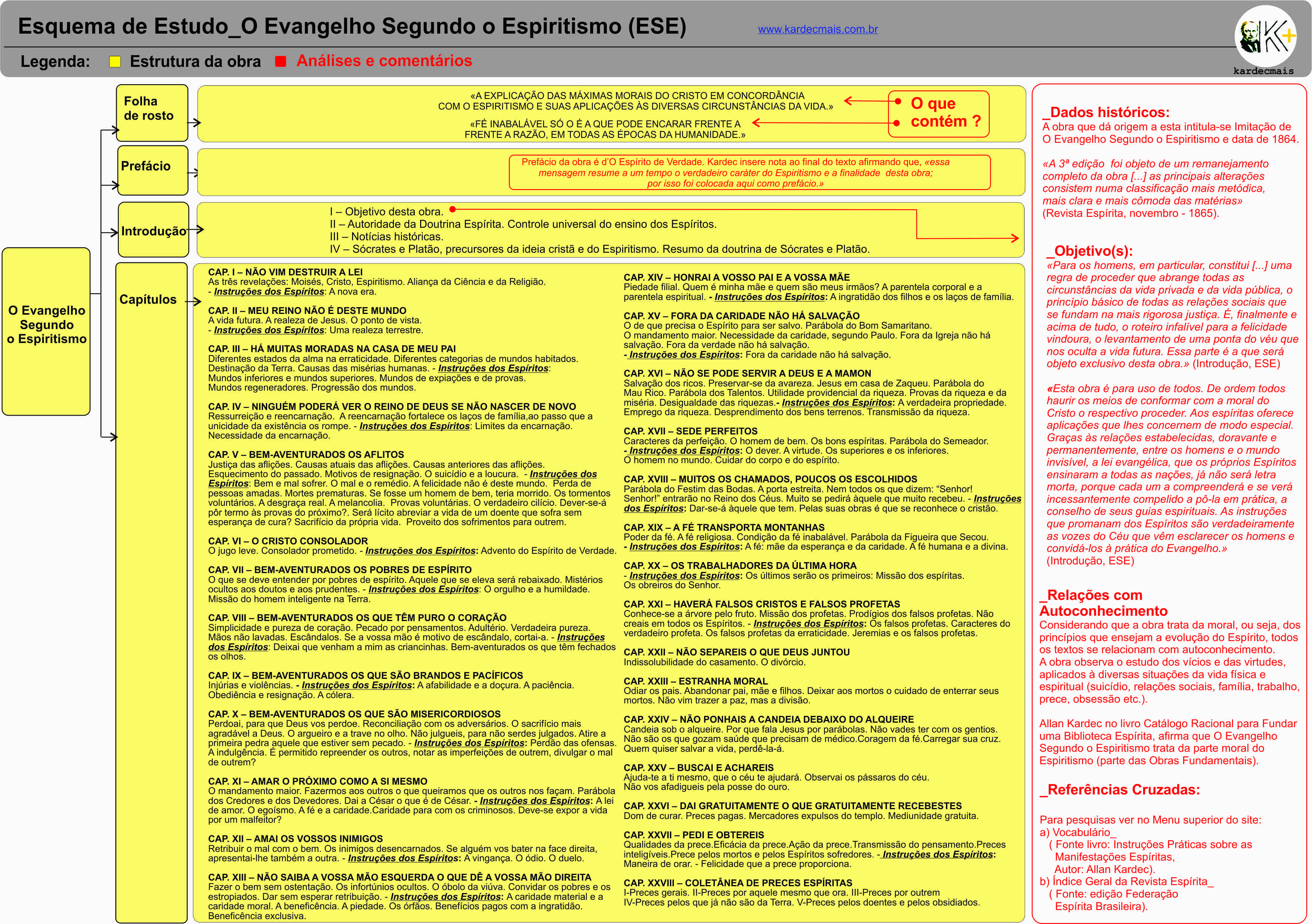The height and width of the screenshot is (924, 1312).
Task: Follow 'Instruções dos Espíritos' link in CAP. XIV
Action: click(x=770, y=297)
